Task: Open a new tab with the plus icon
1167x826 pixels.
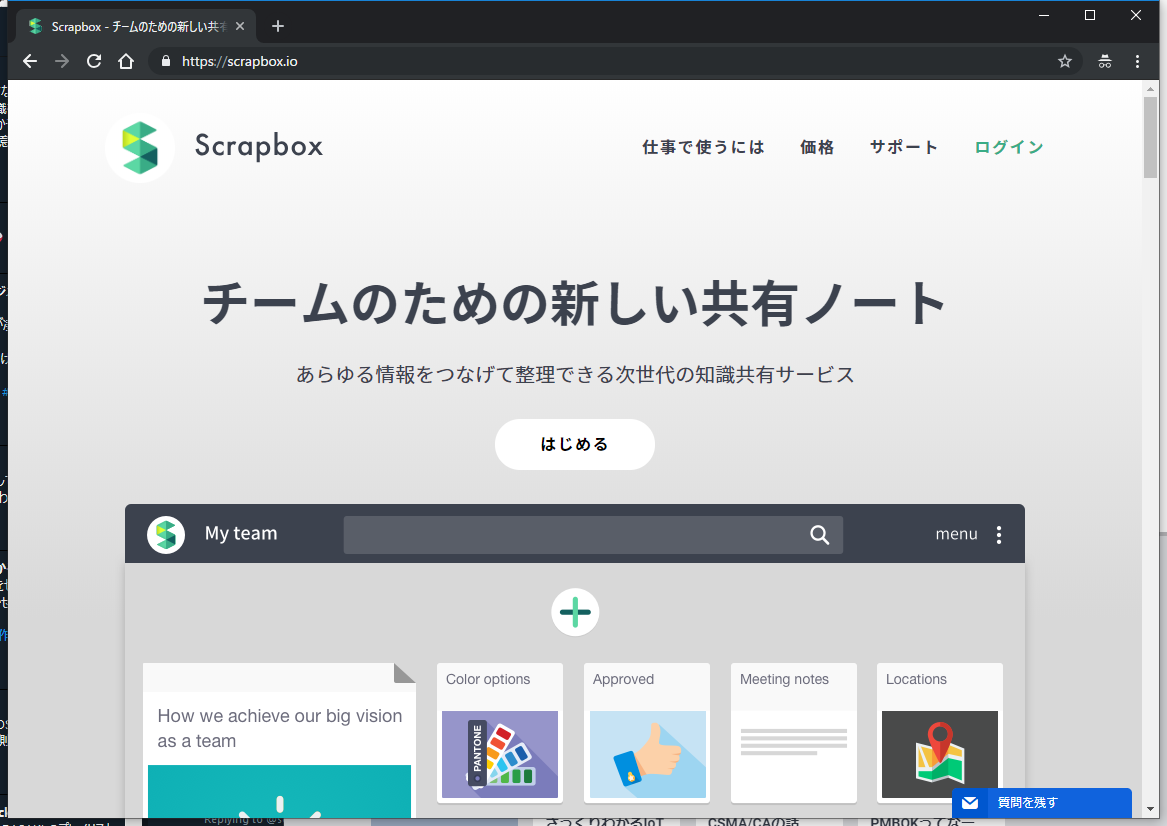Action: point(278,26)
